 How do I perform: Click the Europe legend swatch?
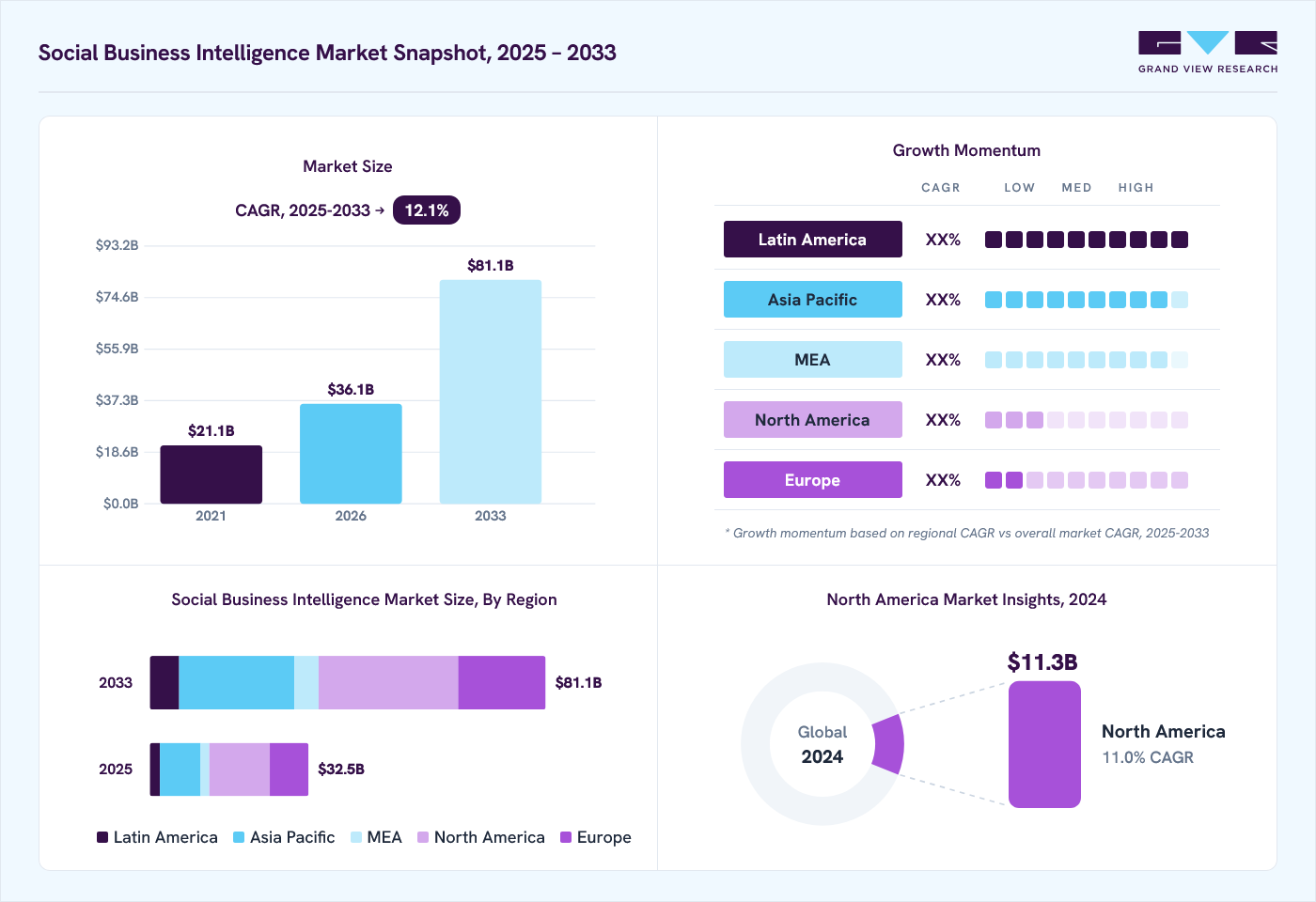tap(566, 837)
